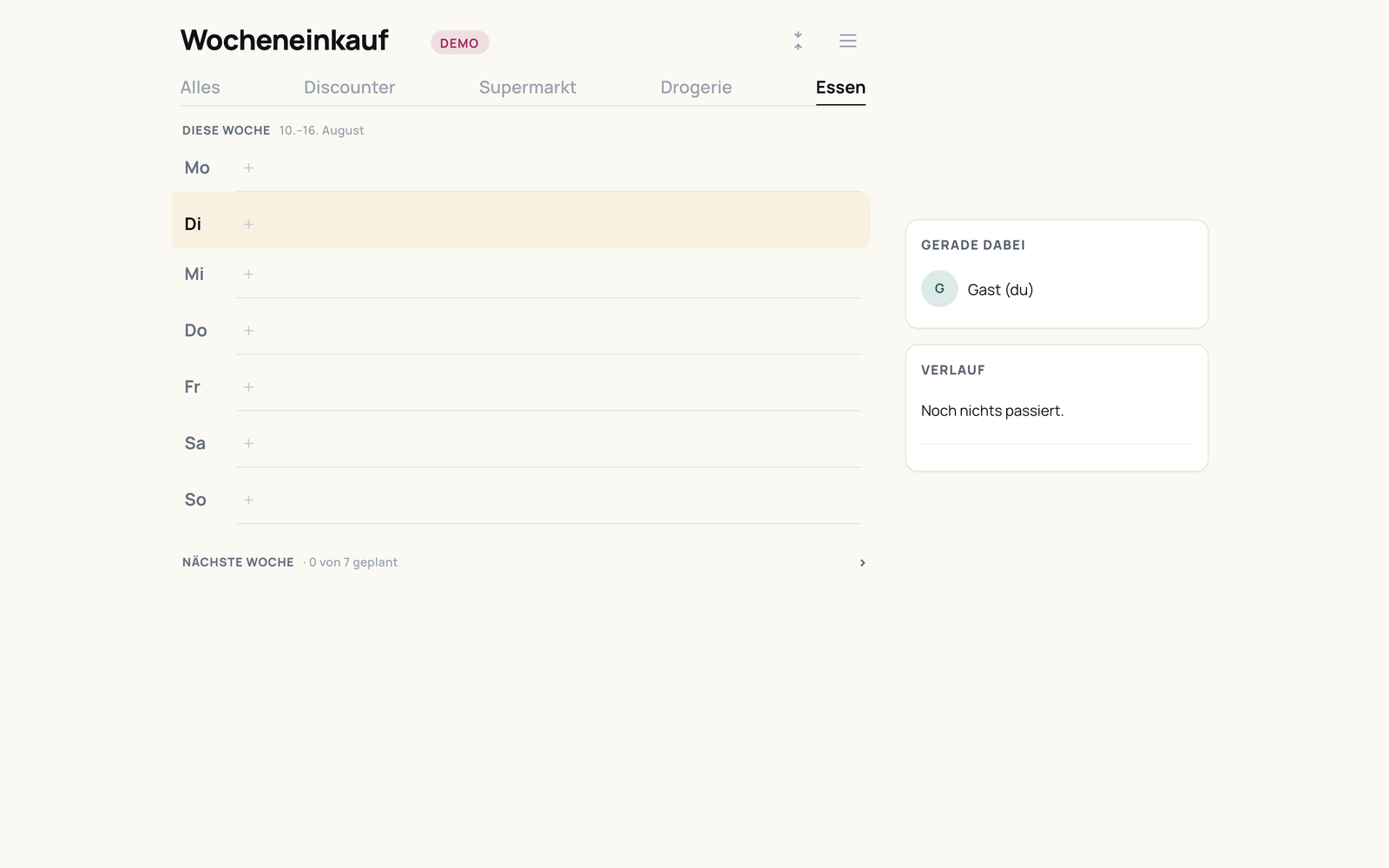Select the Mo day label

pyautogui.click(x=197, y=168)
